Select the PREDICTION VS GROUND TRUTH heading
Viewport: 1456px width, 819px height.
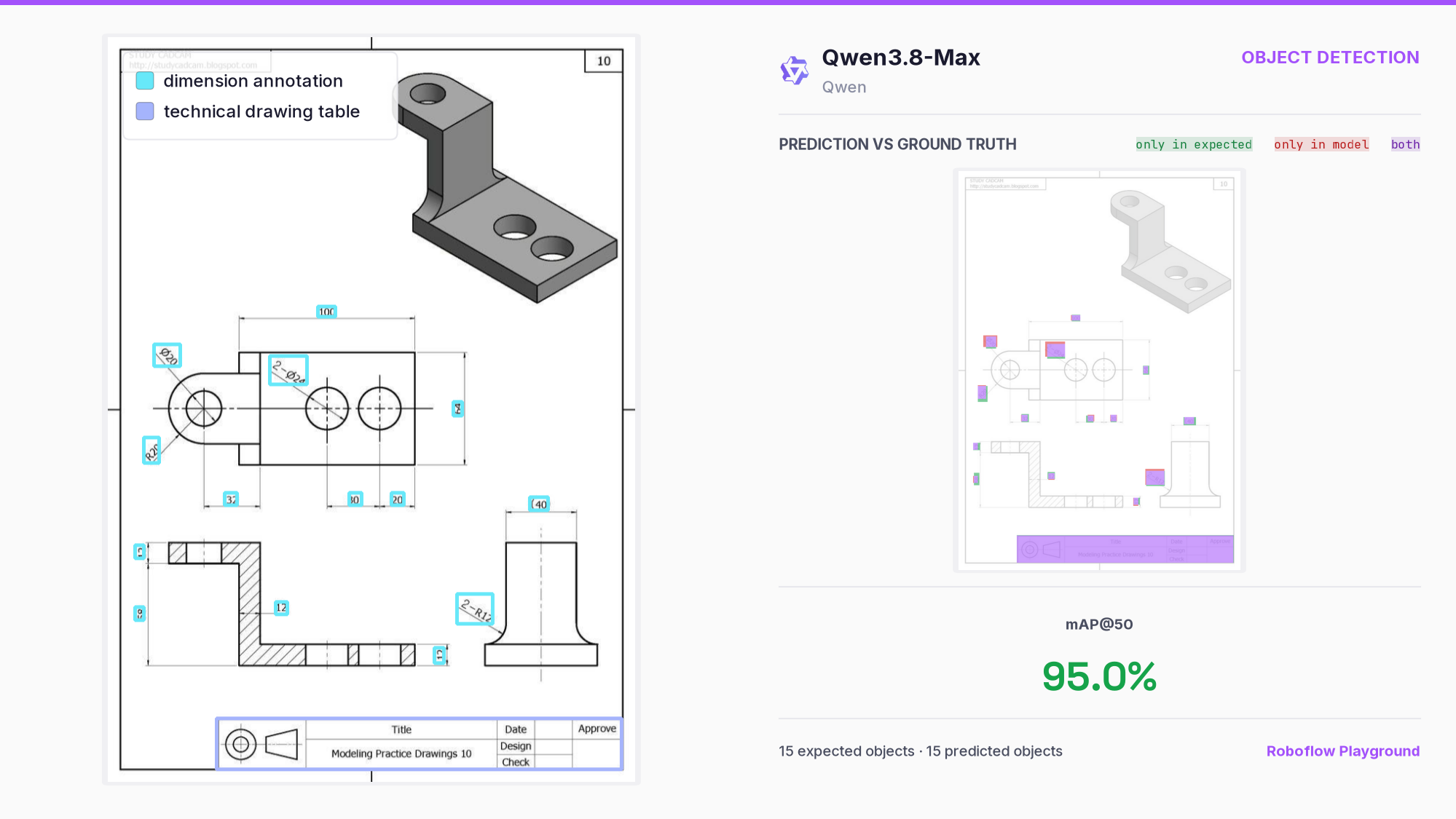897,144
